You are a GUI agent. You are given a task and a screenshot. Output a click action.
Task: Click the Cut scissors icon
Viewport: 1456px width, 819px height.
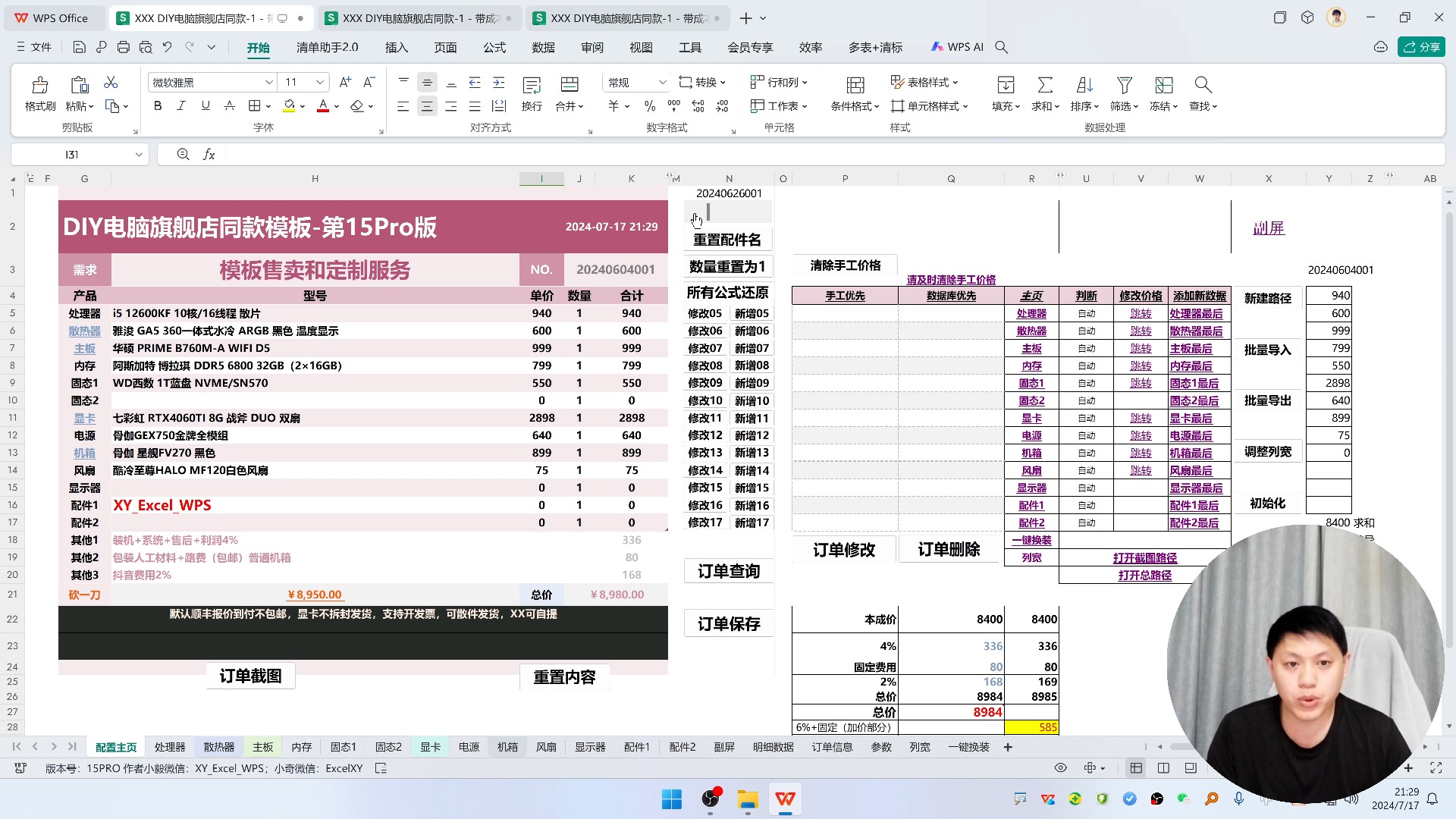tap(111, 83)
